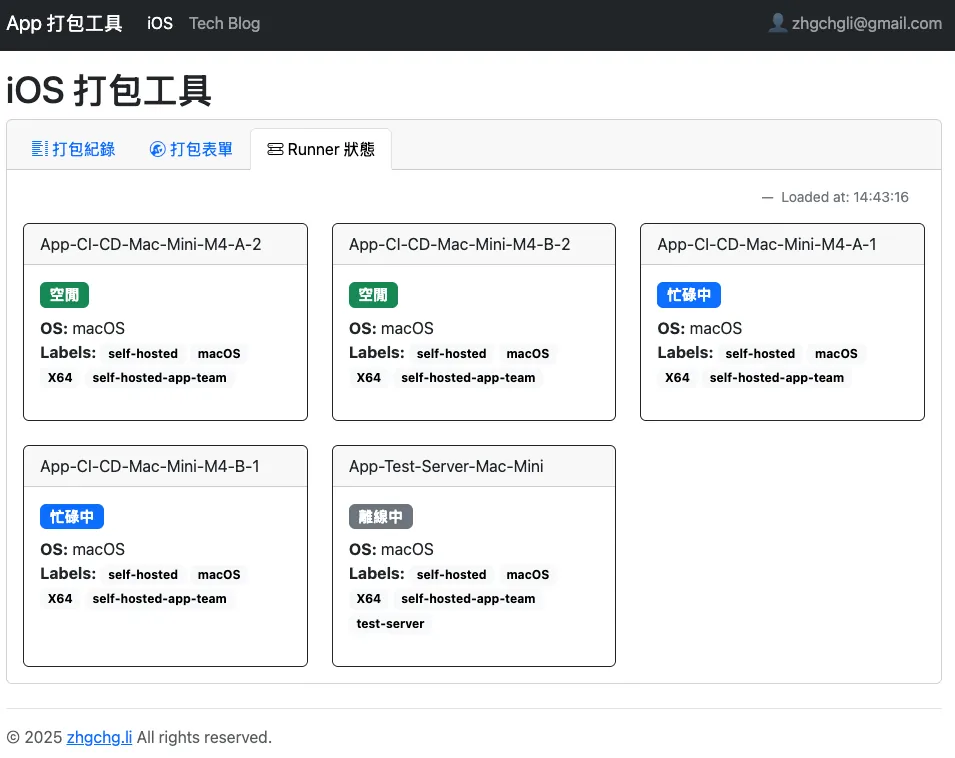Viewport: 955px width, 758px height.
Task: Select the App-CI-CD-Mac-Mini-M4-B-1 card header
Action: pos(165,466)
